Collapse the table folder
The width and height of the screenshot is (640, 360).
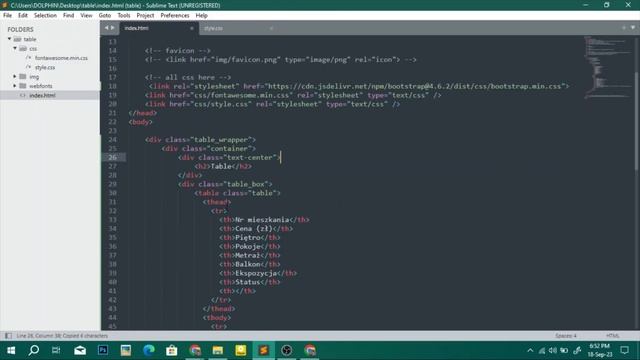(9, 39)
